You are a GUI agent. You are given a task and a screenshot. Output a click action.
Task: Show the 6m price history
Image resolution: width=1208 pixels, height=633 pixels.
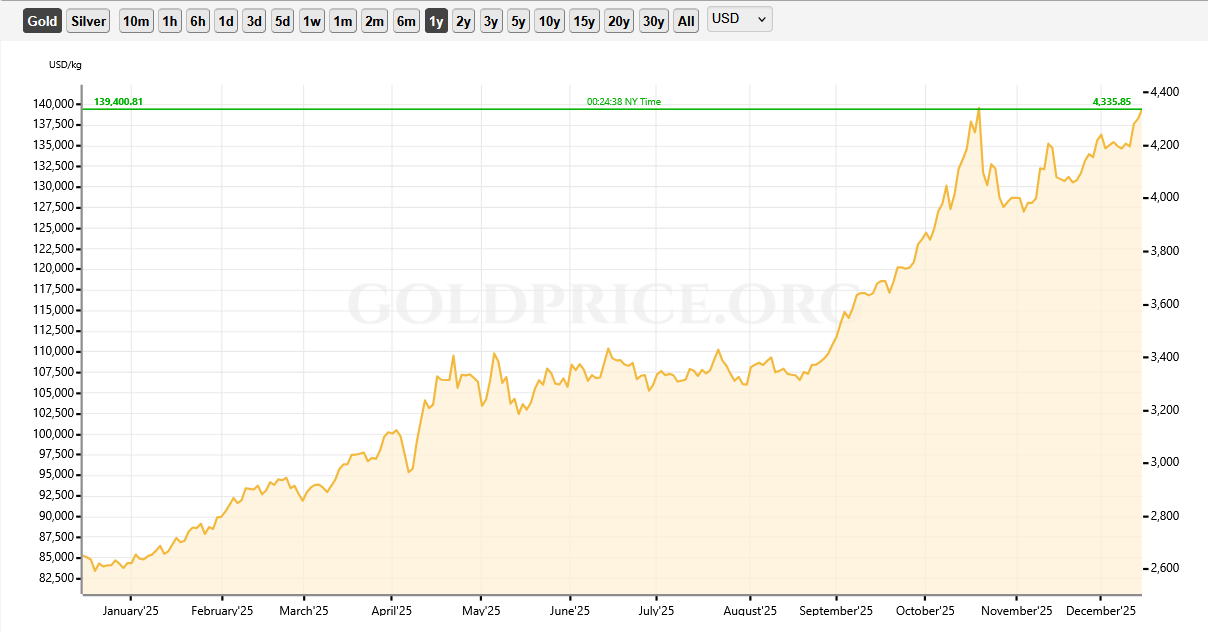click(x=406, y=21)
